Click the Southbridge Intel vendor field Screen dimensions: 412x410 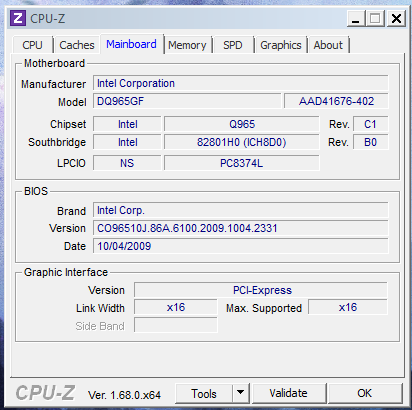[127, 142]
